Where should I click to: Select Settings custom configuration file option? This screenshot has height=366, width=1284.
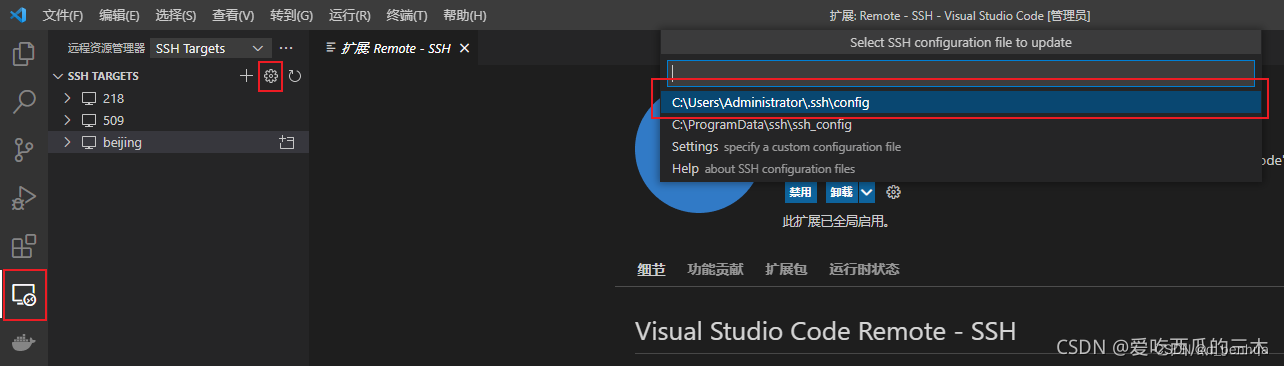(960, 147)
